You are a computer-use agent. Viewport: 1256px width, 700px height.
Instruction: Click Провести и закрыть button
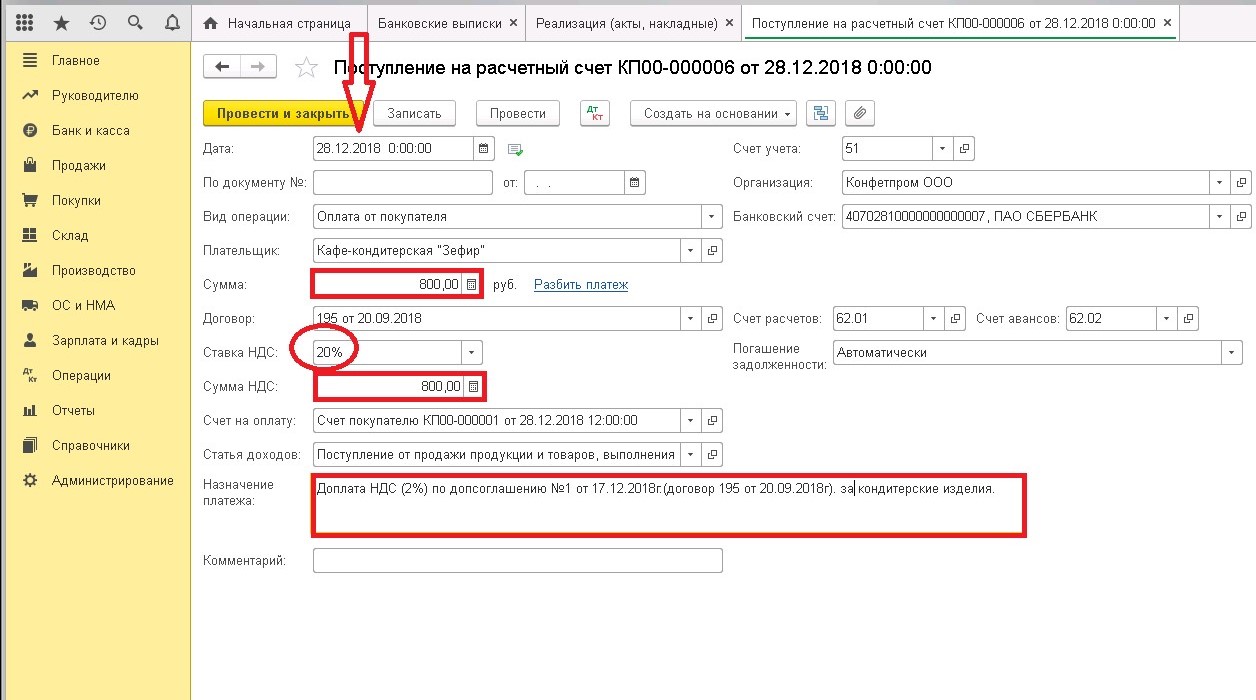[284, 113]
